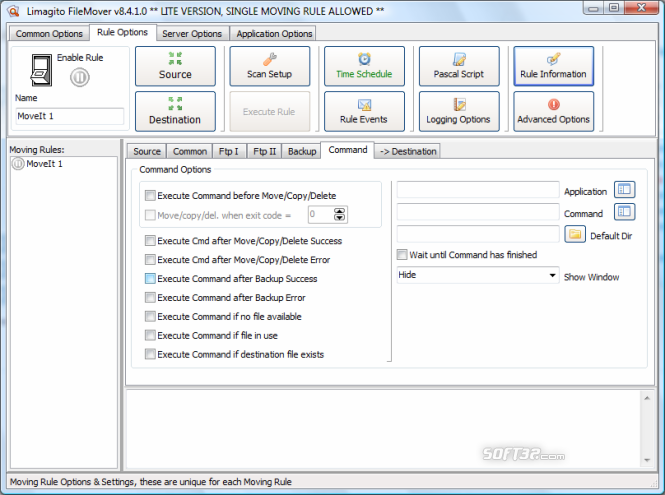Open the -> Destination sub-tab
This screenshot has width=665, height=495.
(x=408, y=151)
